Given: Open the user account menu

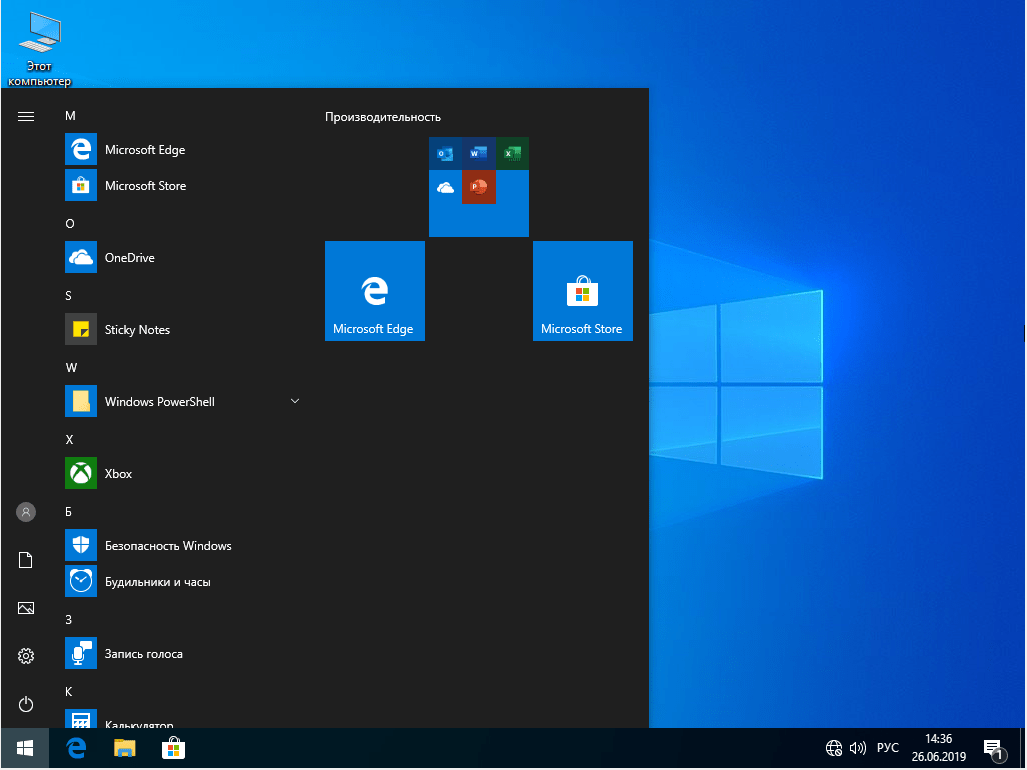Looking at the screenshot, I should click(26, 512).
